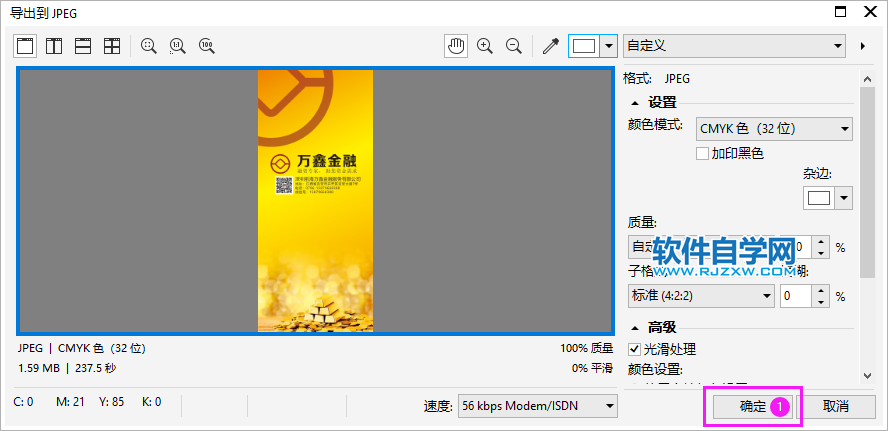Click the 取消 button
This screenshot has height=431, width=888.
[x=836, y=406]
